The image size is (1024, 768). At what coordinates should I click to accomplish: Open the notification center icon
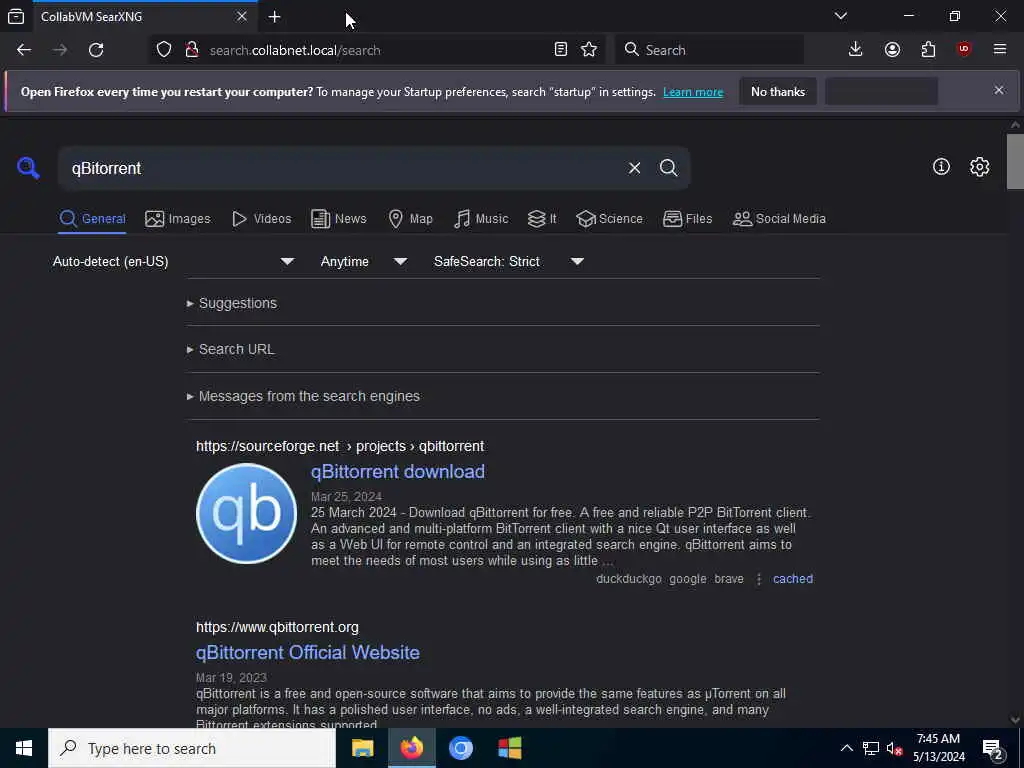pyautogui.click(x=993, y=749)
